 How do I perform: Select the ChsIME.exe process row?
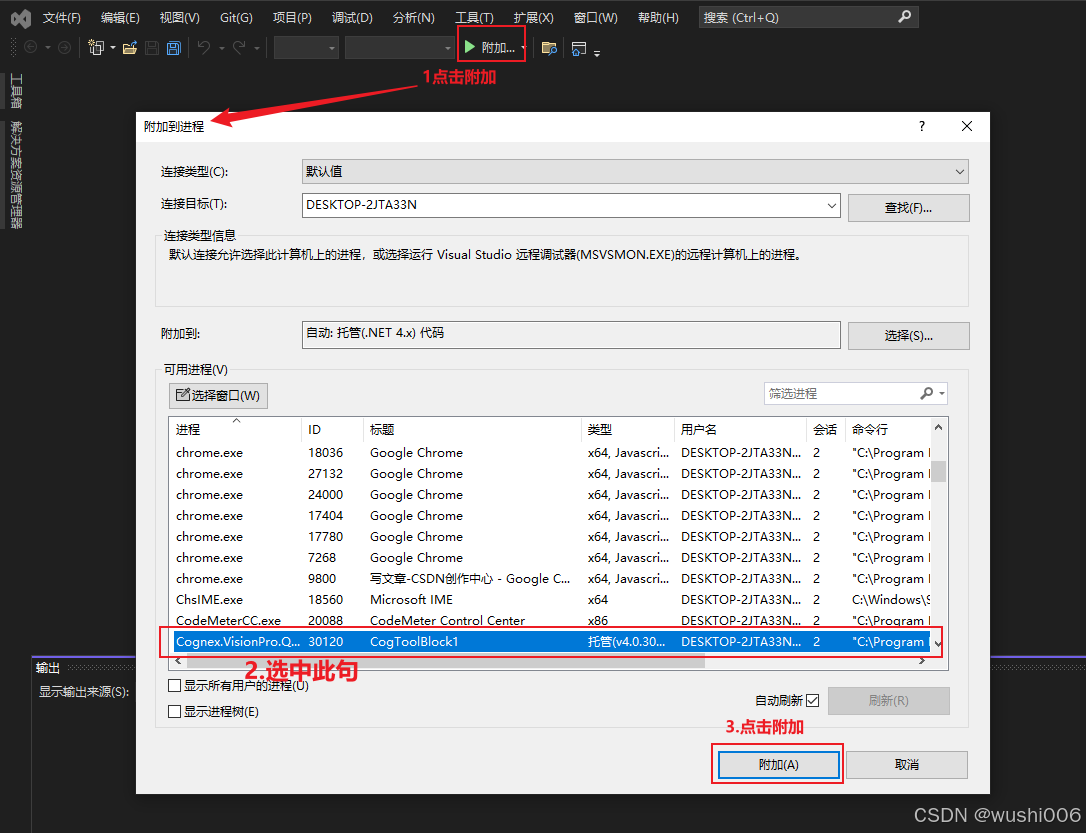(x=551, y=600)
